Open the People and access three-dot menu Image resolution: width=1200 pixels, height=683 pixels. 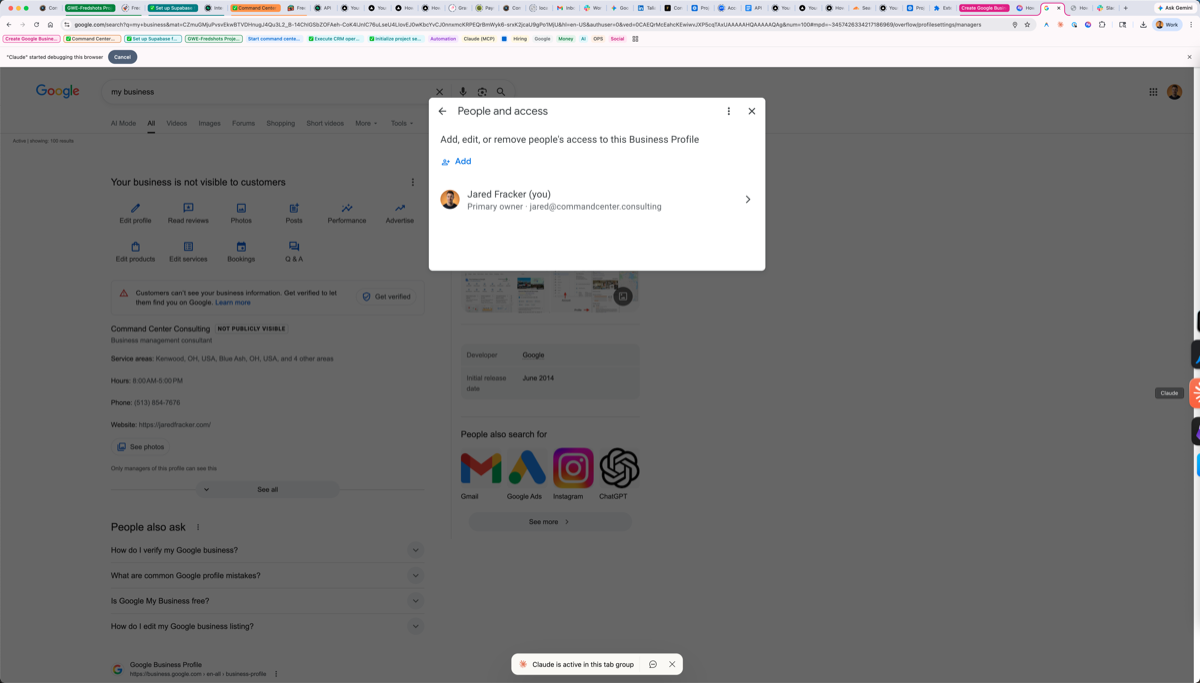(x=728, y=111)
